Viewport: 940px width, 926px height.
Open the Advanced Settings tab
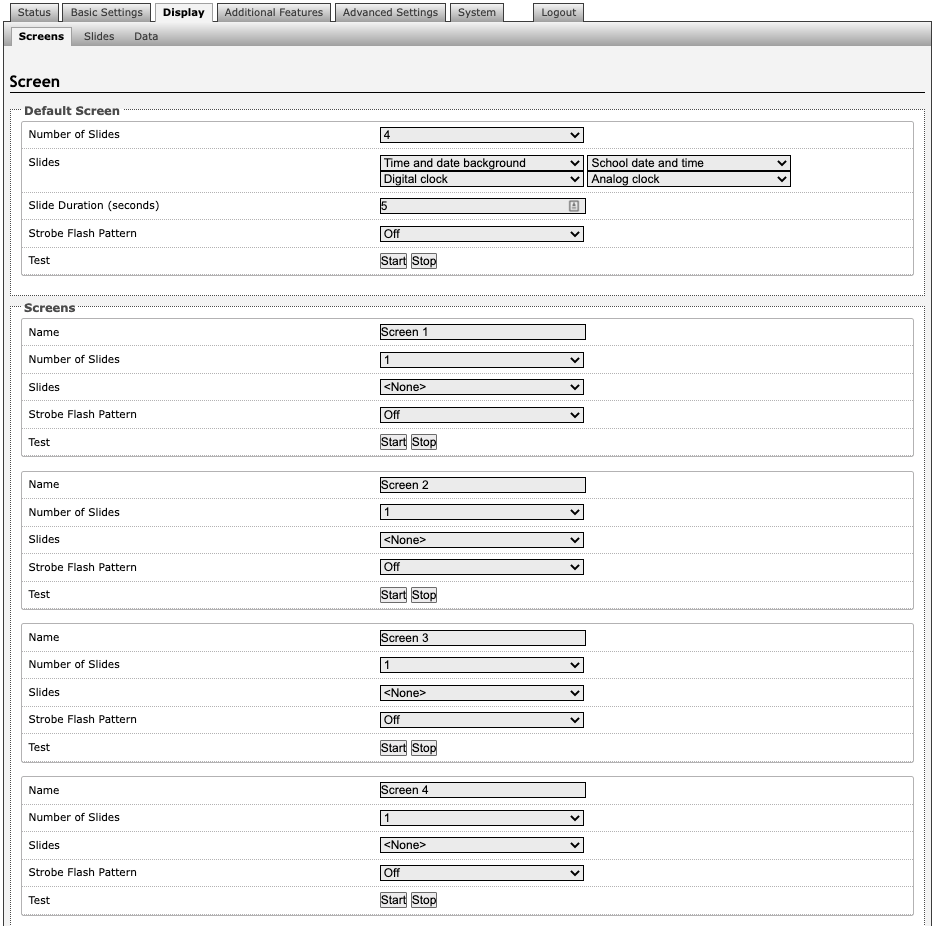coord(390,13)
